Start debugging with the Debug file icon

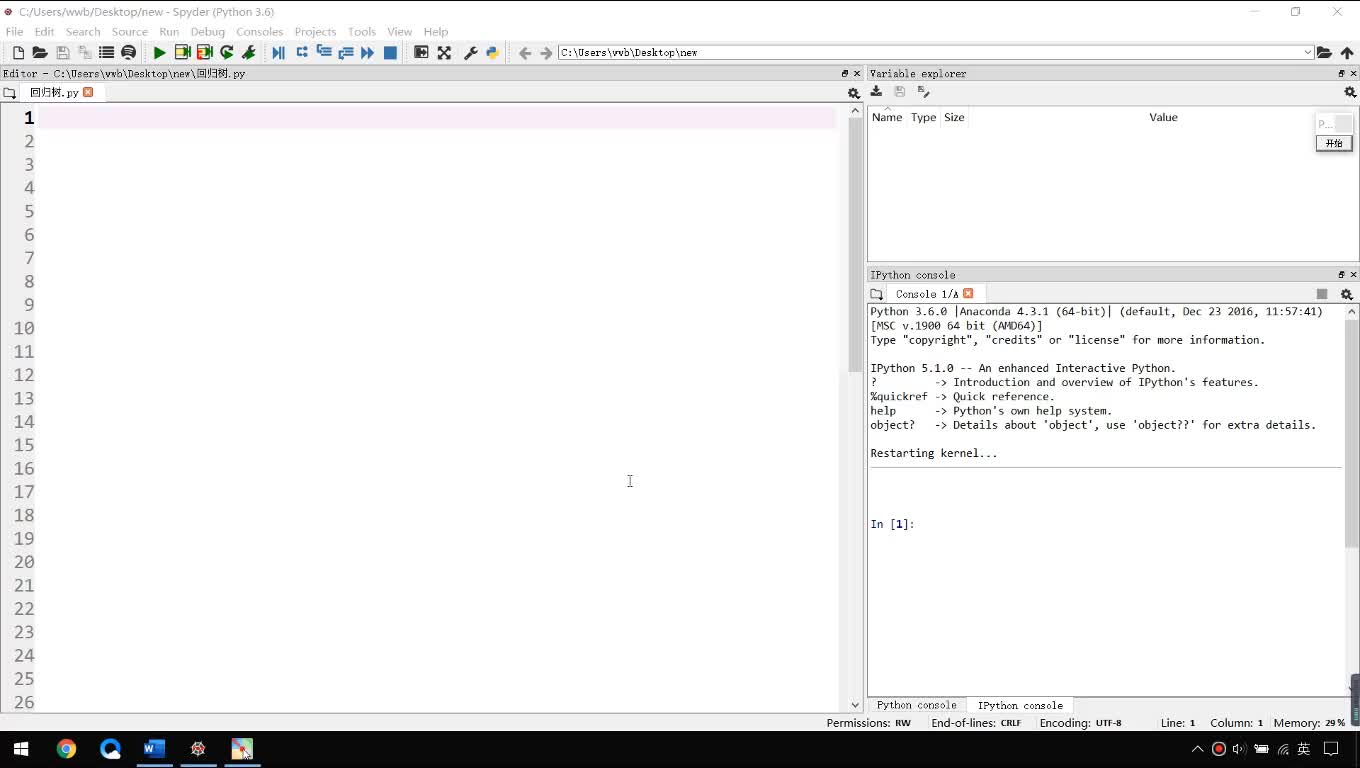pos(278,53)
